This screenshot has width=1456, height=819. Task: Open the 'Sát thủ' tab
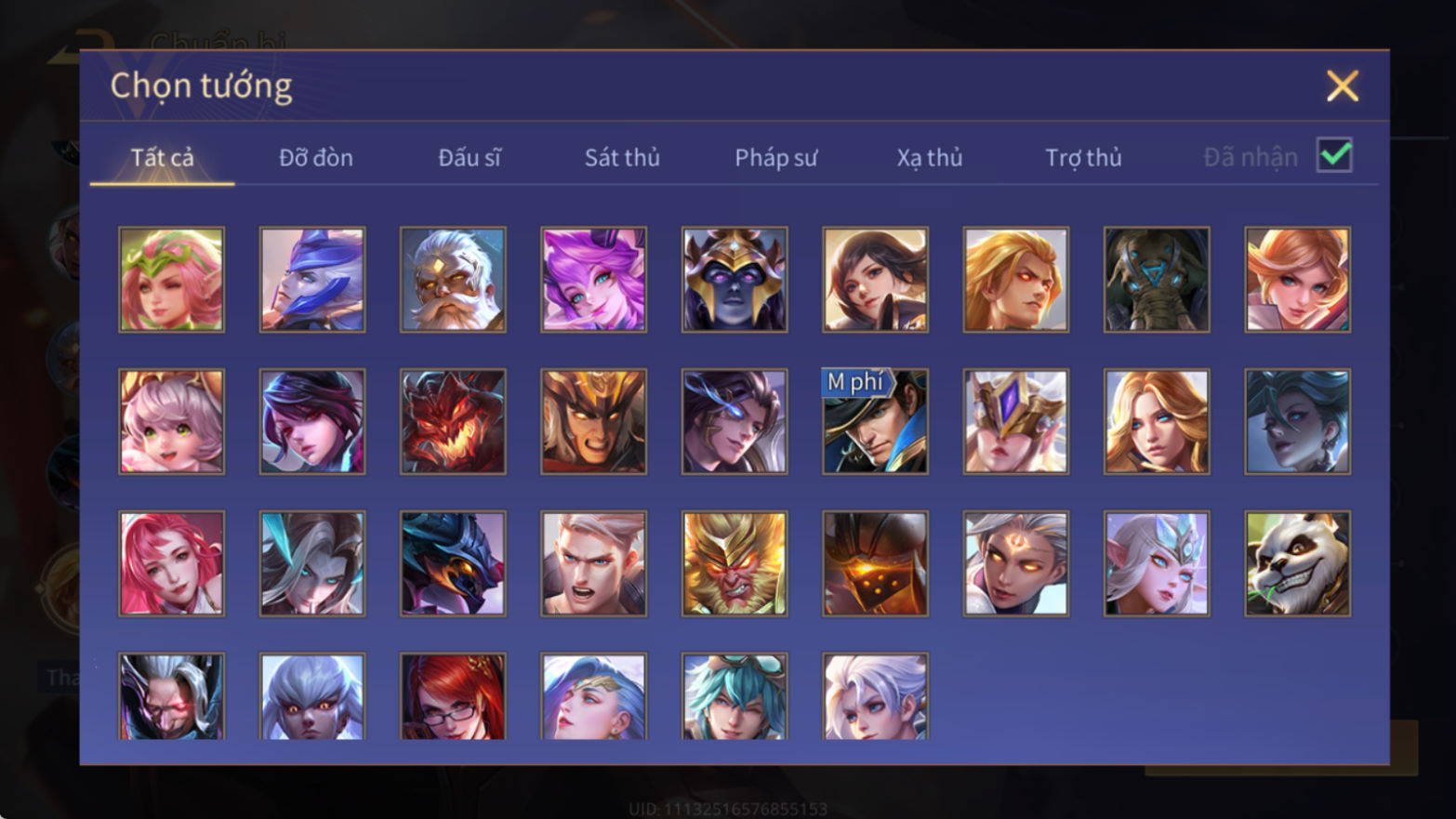pos(622,158)
